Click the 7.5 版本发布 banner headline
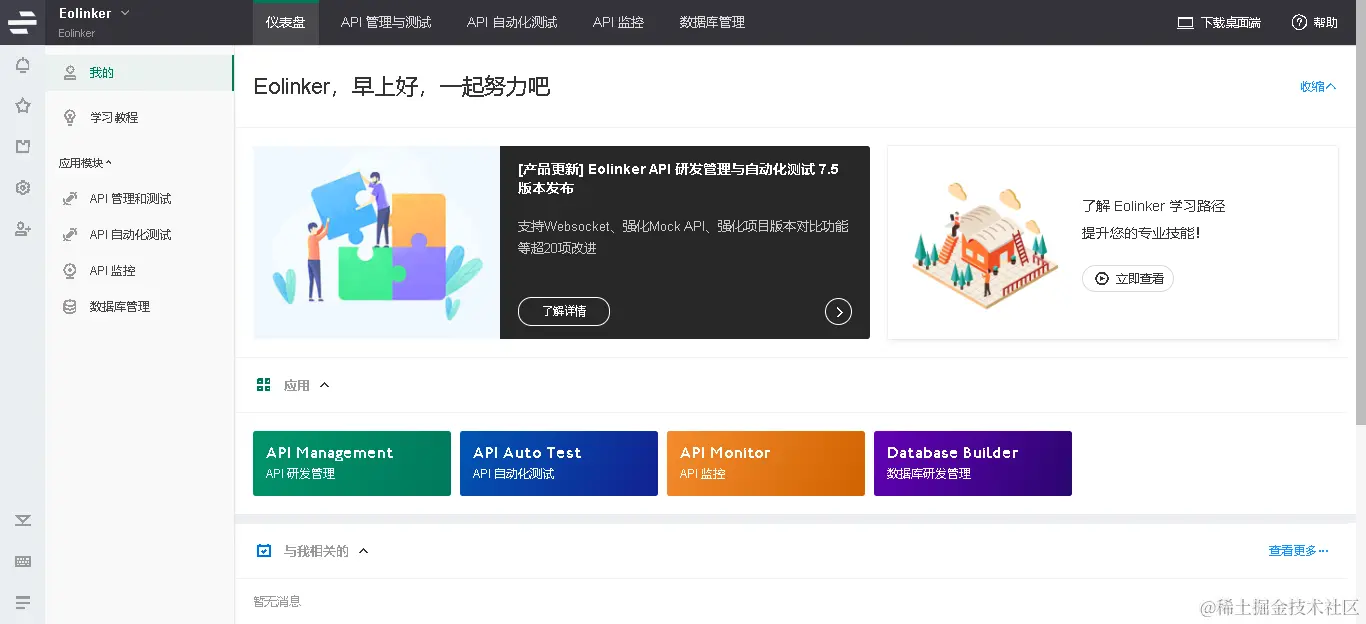1366x624 pixels. [678, 179]
